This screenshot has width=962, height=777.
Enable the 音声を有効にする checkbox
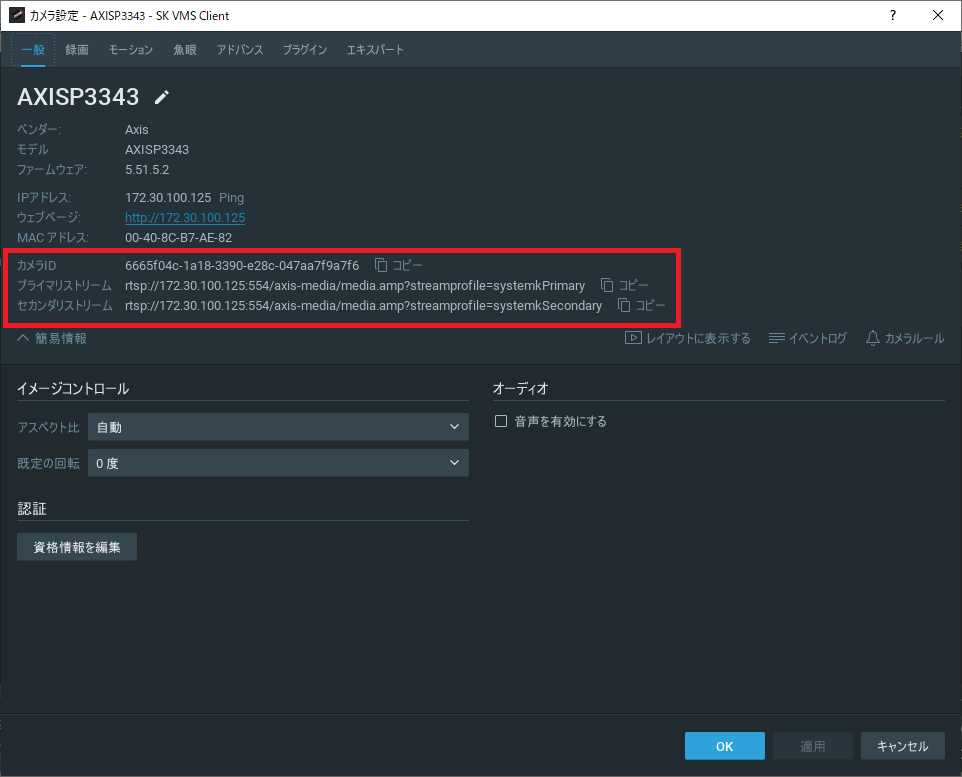click(501, 421)
